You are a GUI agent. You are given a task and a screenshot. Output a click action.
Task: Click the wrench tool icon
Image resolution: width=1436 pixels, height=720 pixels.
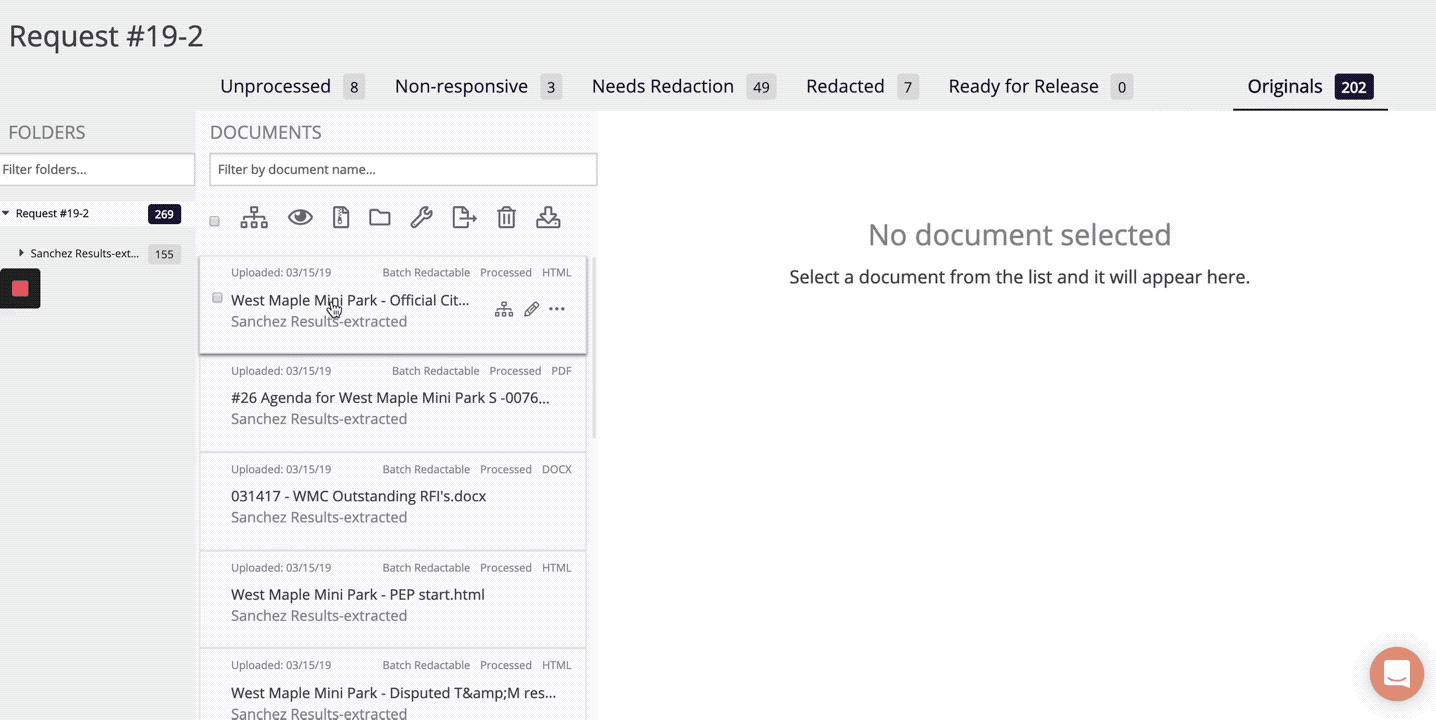(421, 218)
